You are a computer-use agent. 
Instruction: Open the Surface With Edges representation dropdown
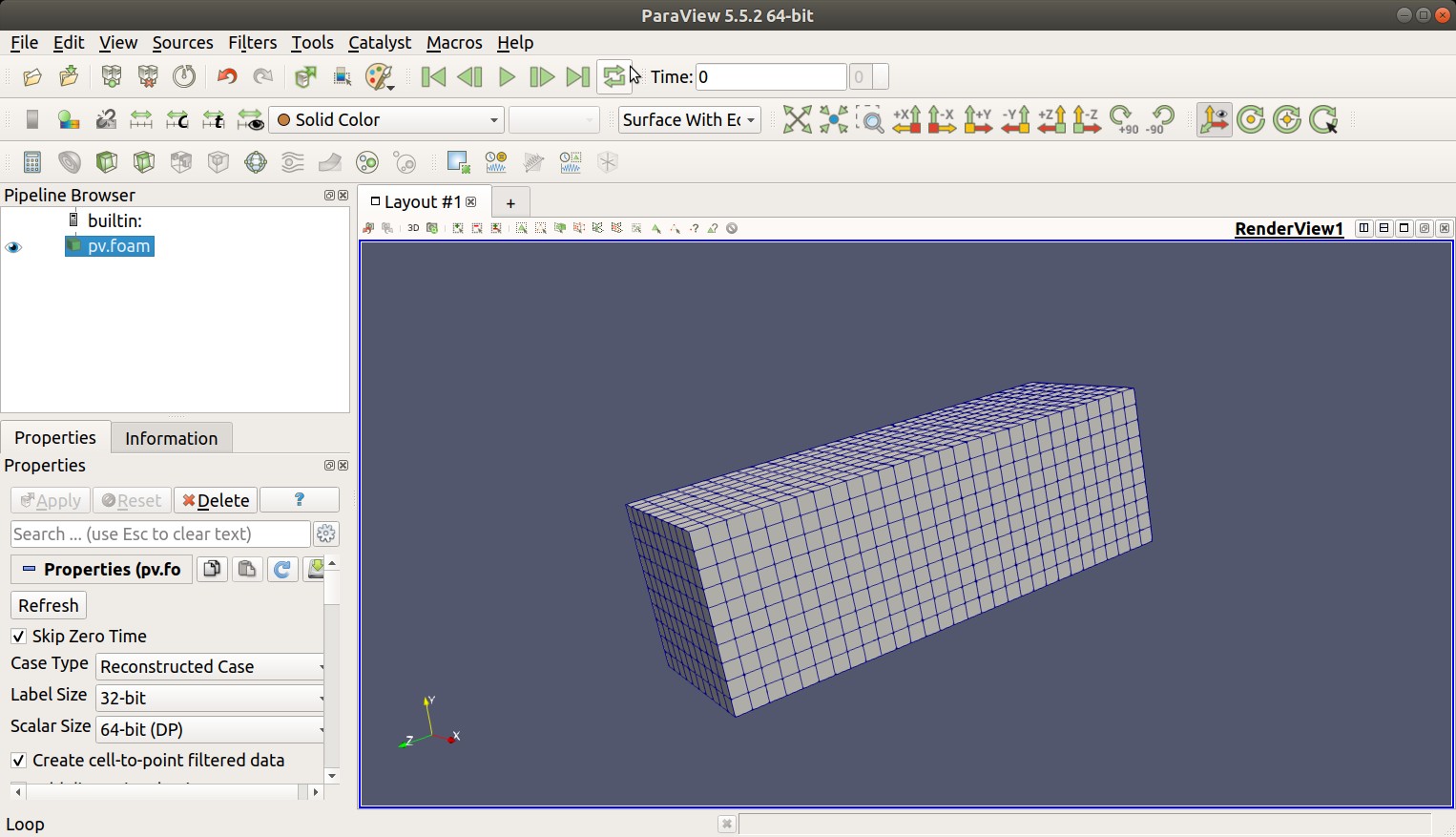tap(689, 119)
